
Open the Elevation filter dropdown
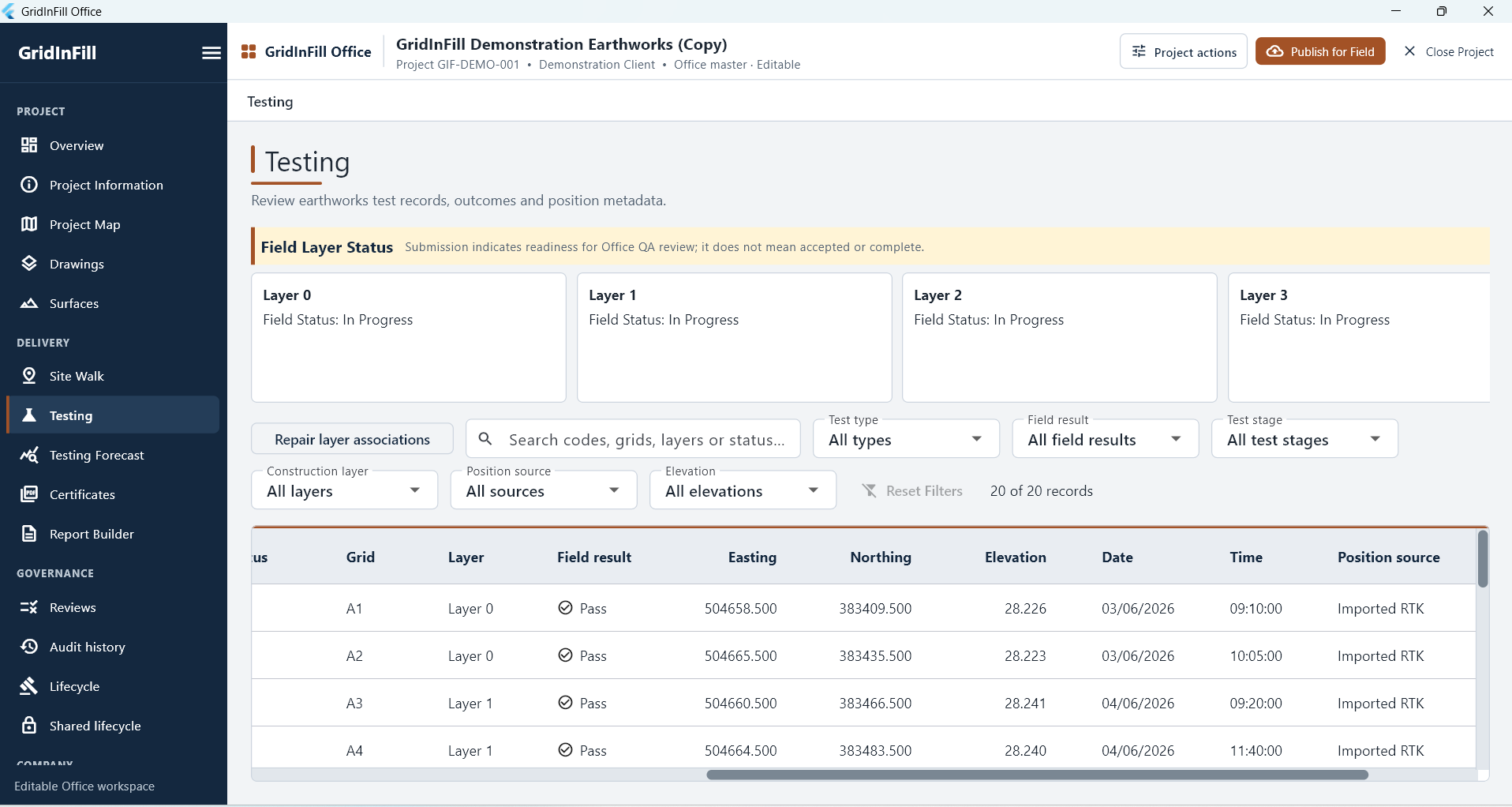[x=743, y=490]
